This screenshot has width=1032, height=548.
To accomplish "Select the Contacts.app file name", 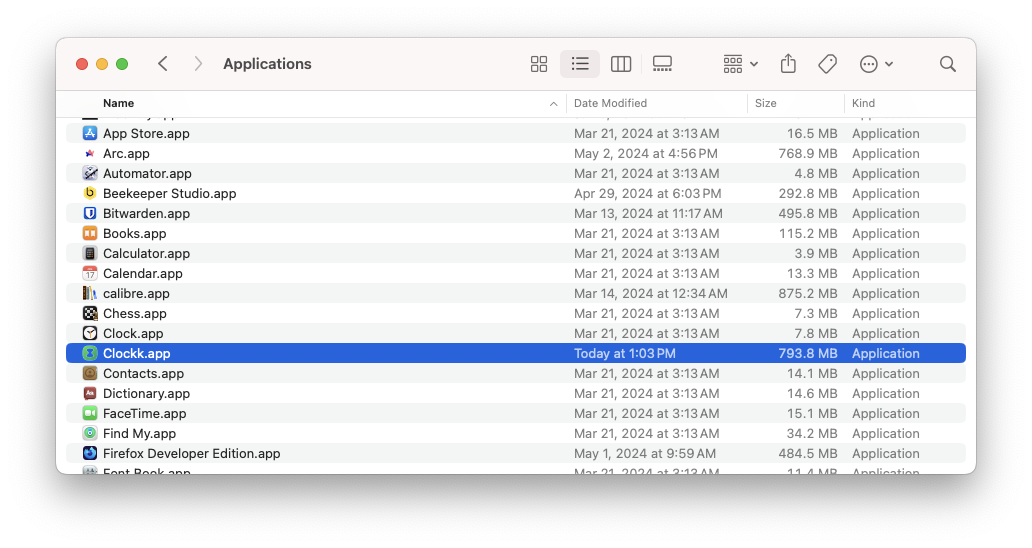I will tap(143, 374).
